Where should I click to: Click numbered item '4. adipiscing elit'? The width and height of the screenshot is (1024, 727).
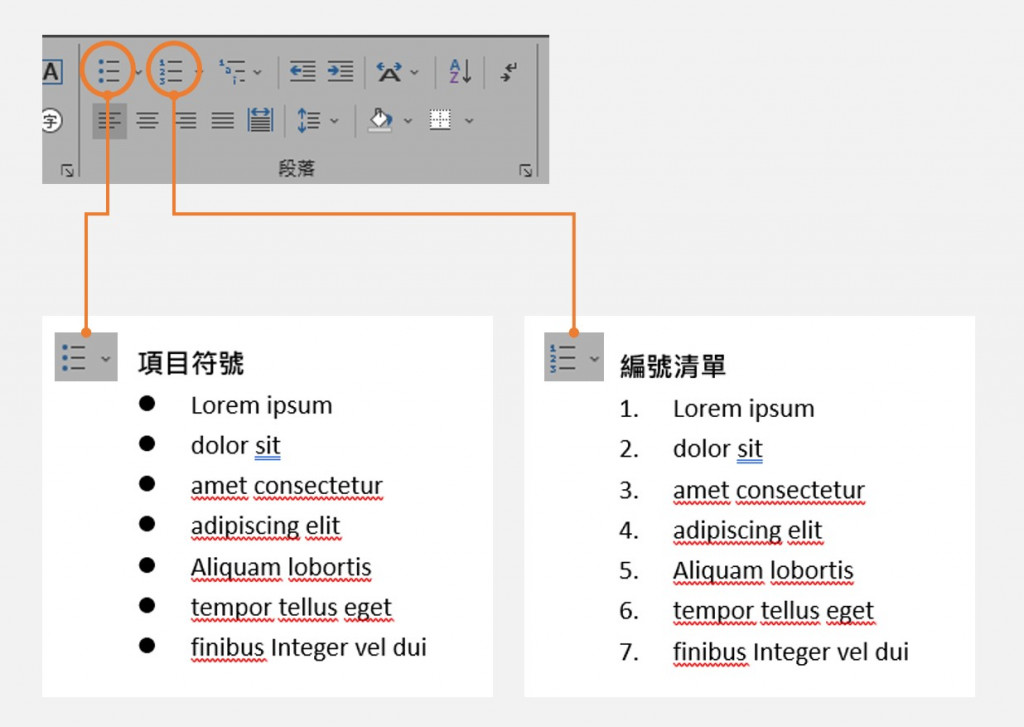720,530
